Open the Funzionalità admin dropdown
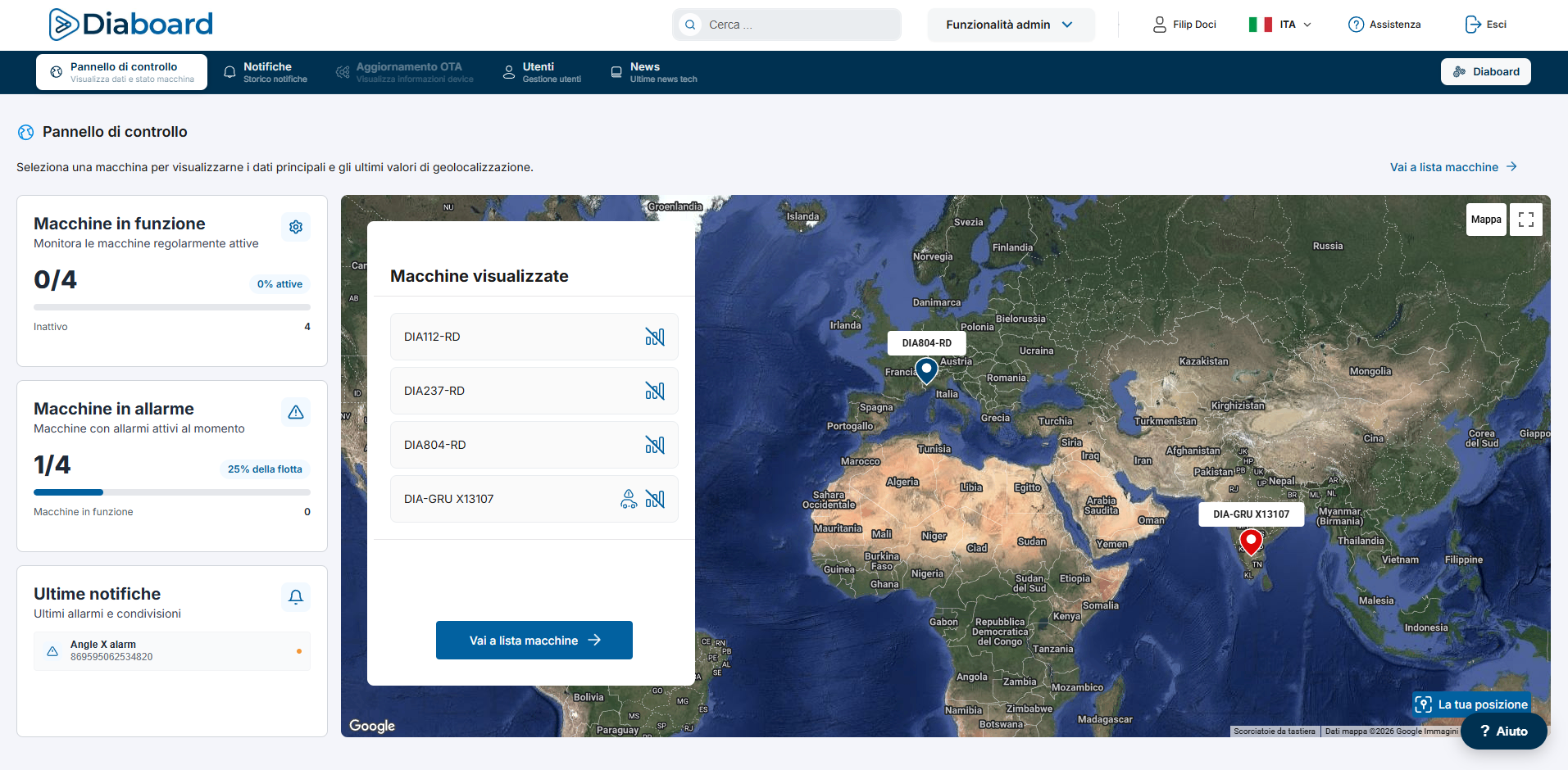 coord(1011,25)
